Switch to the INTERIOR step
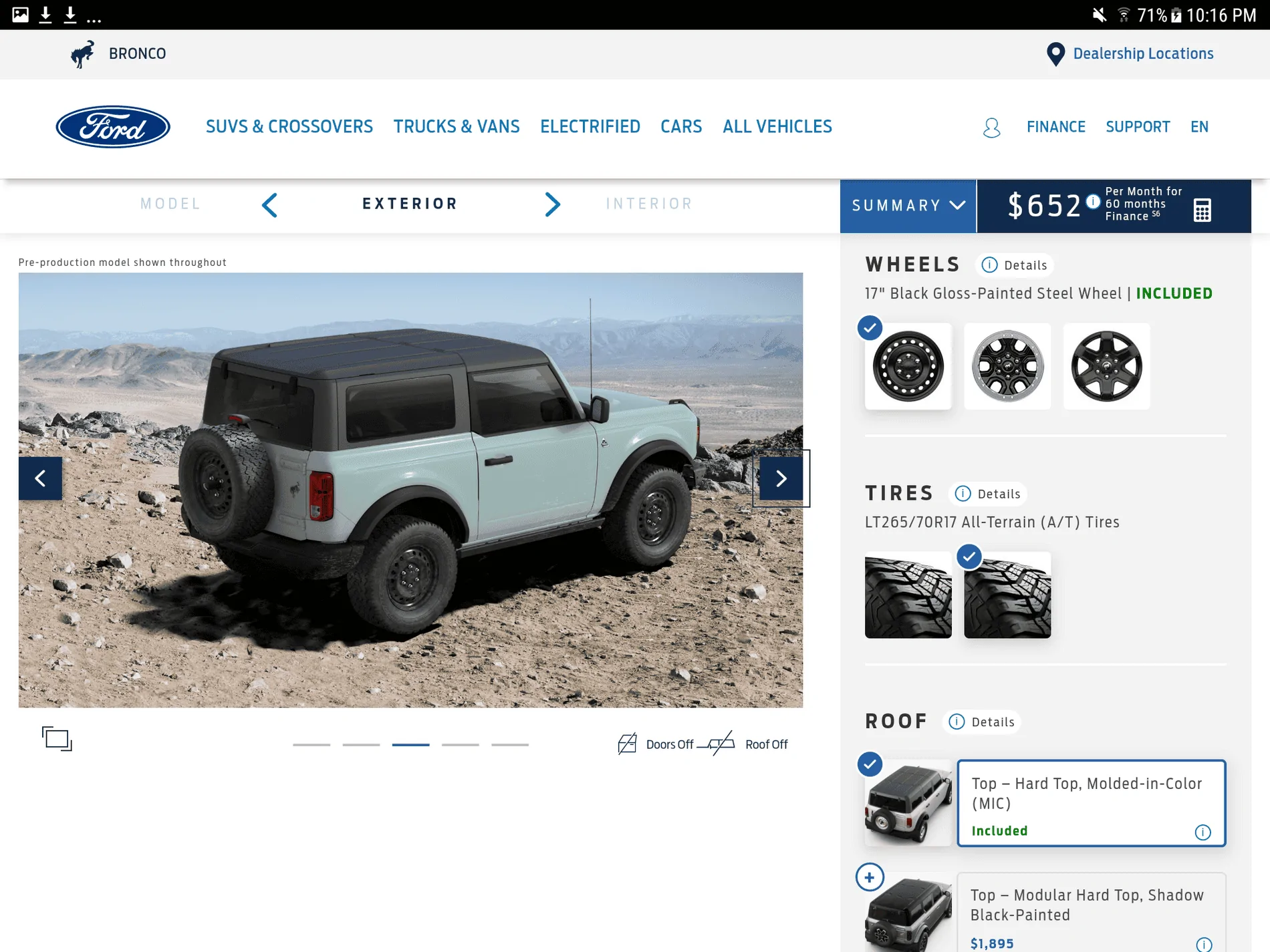The height and width of the screenshot is (952, 1270). (x=649, y=204)
